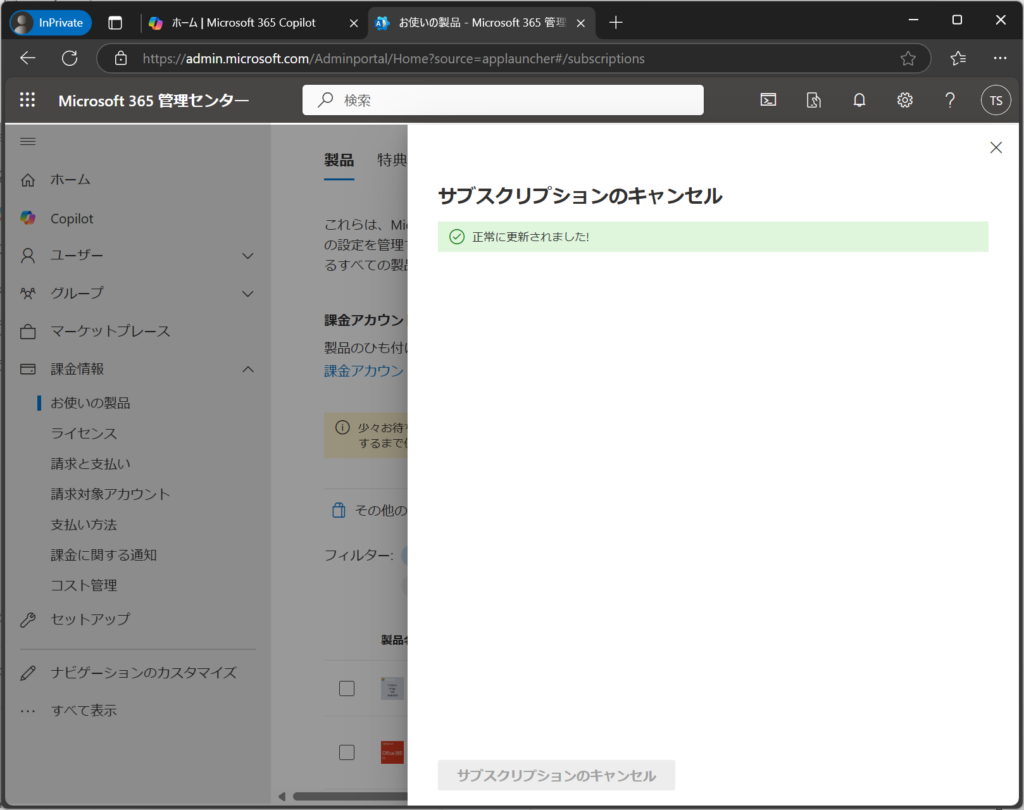The image size is (1024, 810).
Task: Click the TS account avatar
Action: [995, 100]
